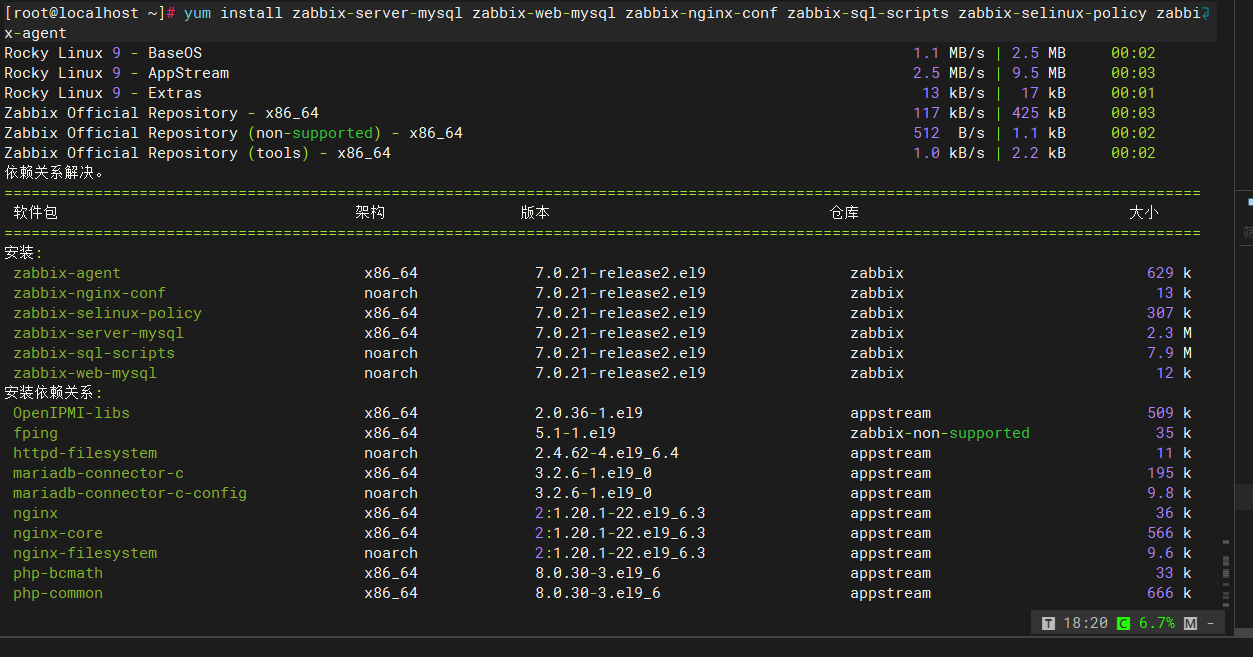Select the Rocky Linux 9 - AppStream line
Image resolution: width=1253 pixels, height=657 pixels.
(580, 73)
